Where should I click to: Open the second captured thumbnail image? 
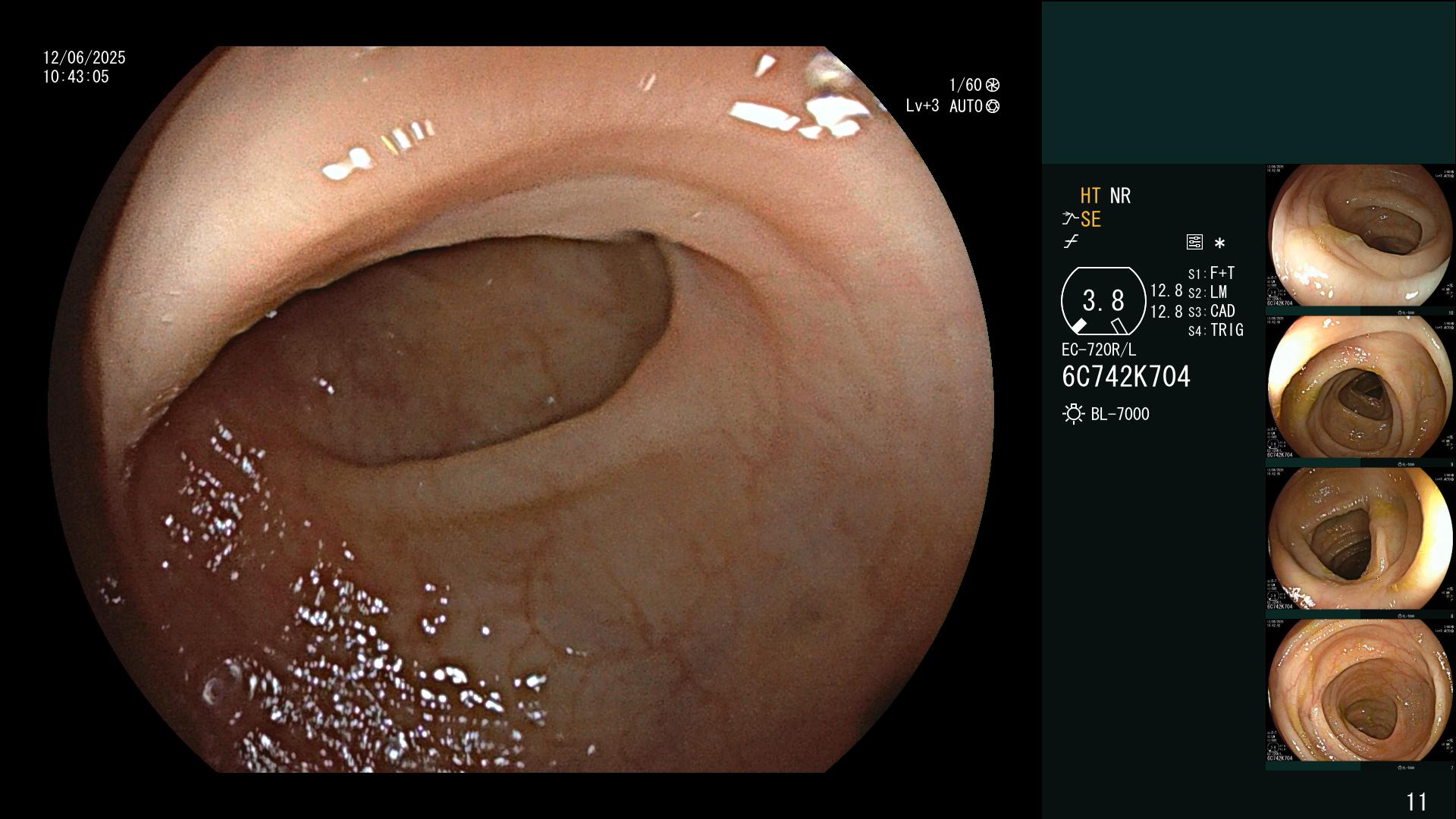(x=1360, y=388)
